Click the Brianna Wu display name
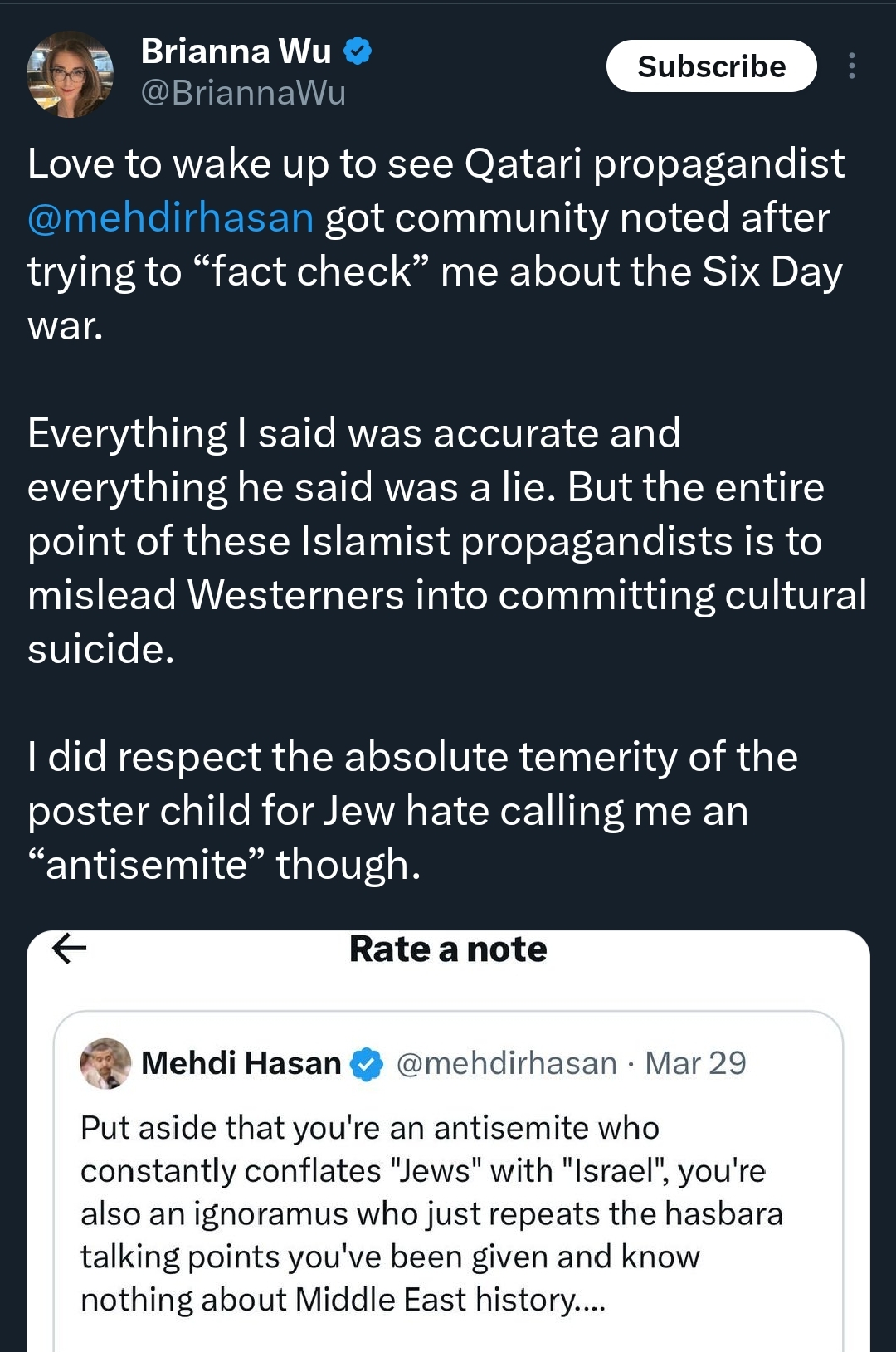The width and height of the screenshot is (896, 1352). (236, 51)
